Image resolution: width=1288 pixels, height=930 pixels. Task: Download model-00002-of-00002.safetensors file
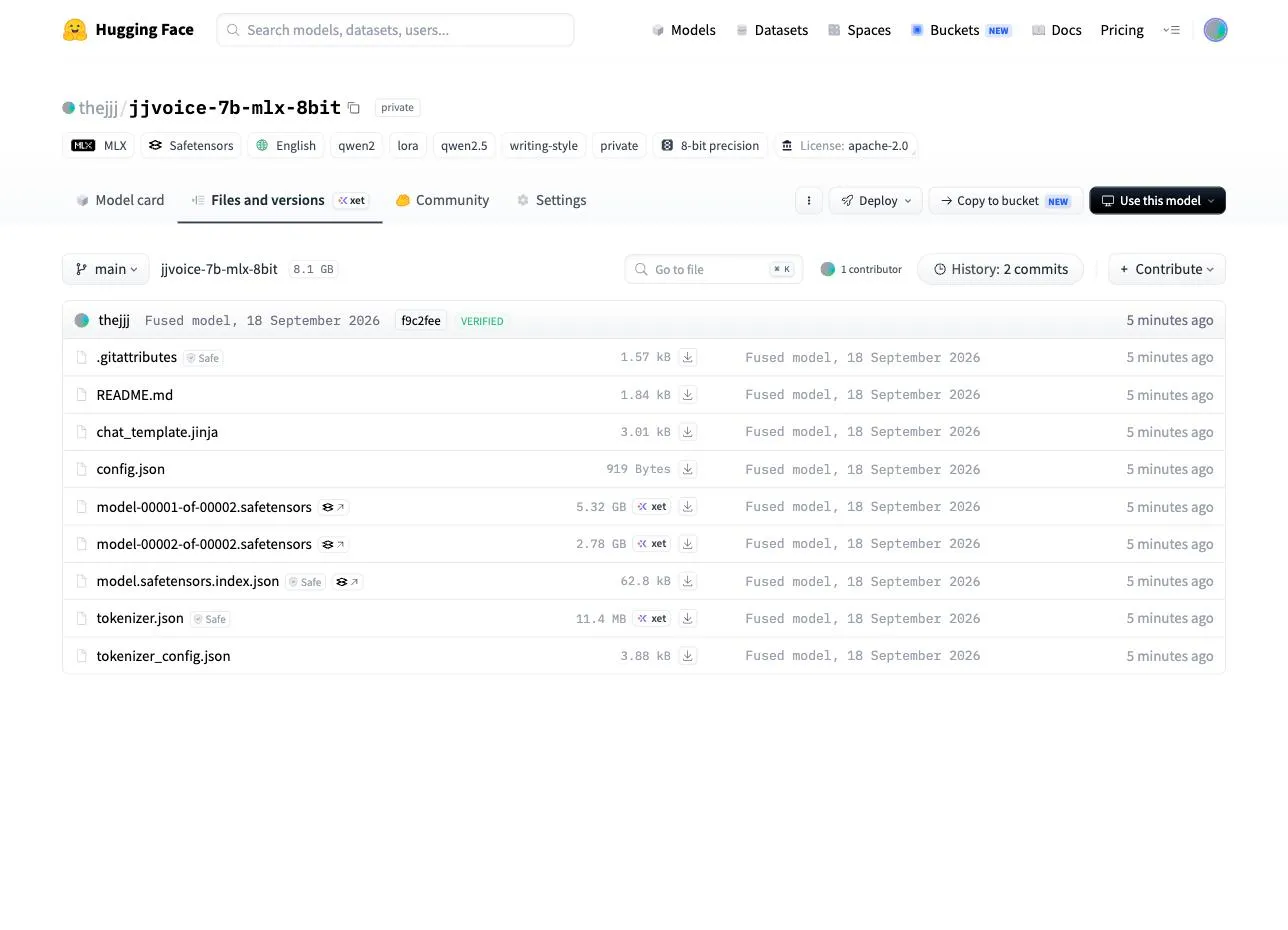[x=688, y=544]
